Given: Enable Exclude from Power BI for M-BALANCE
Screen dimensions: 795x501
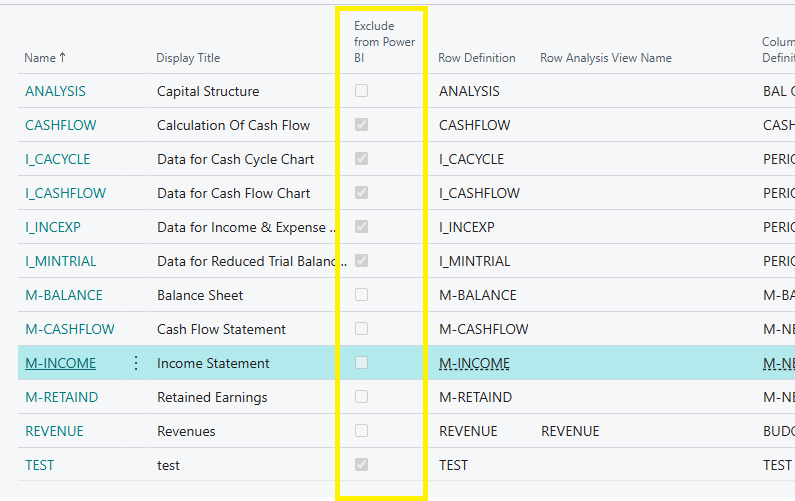Looking at the screenshot, I should coord(361,295).
